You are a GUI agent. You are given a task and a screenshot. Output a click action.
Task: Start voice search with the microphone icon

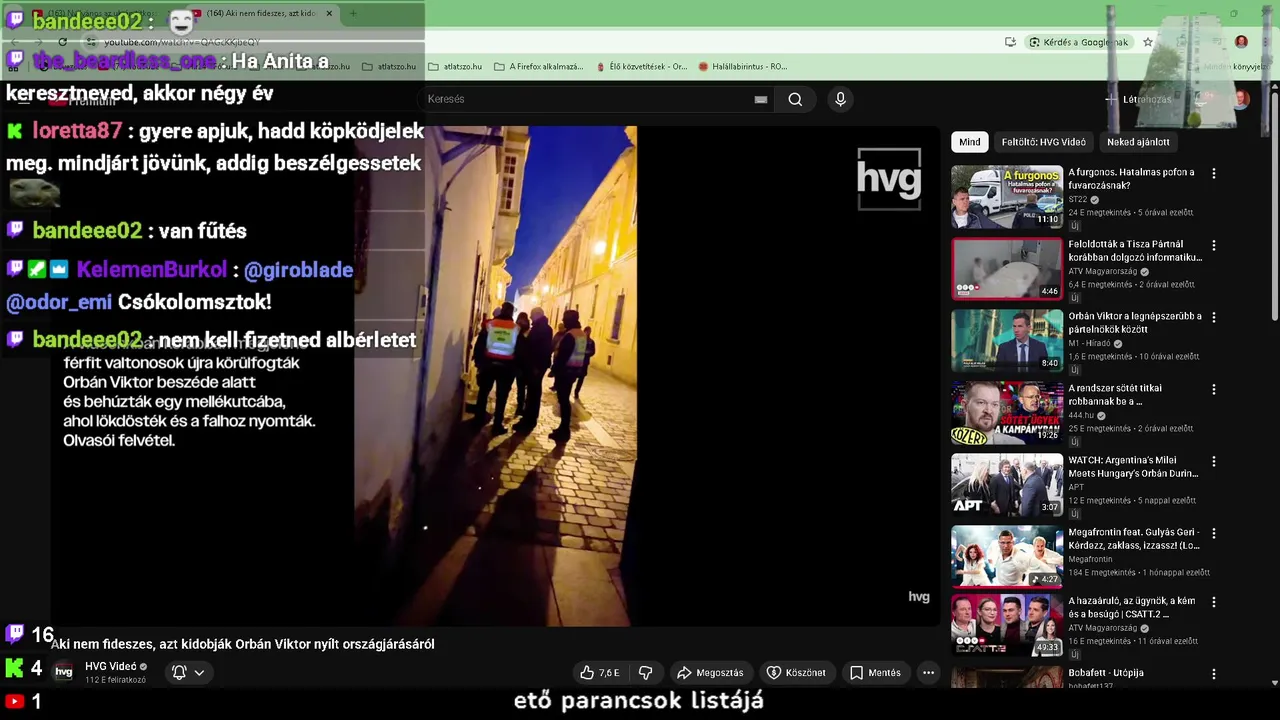coord(840,99)
